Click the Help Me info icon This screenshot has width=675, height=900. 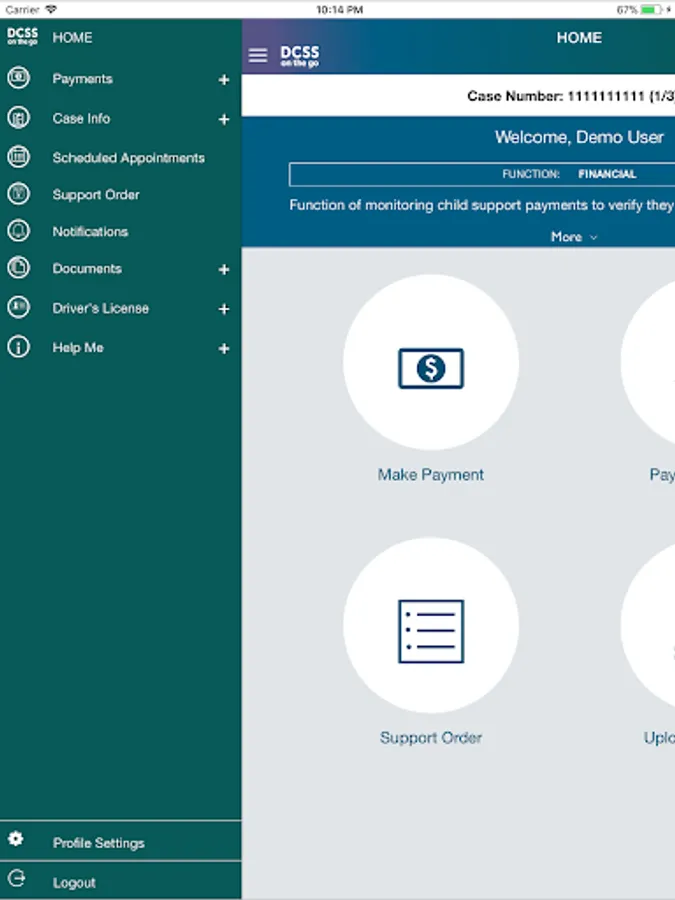18,347
